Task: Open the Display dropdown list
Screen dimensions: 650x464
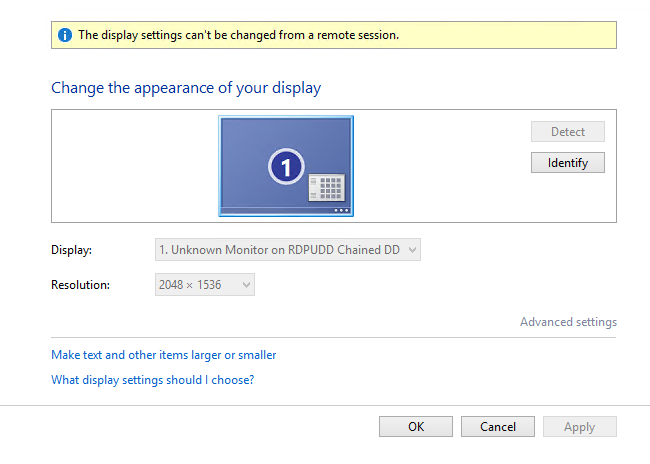Action: (288, 250)
